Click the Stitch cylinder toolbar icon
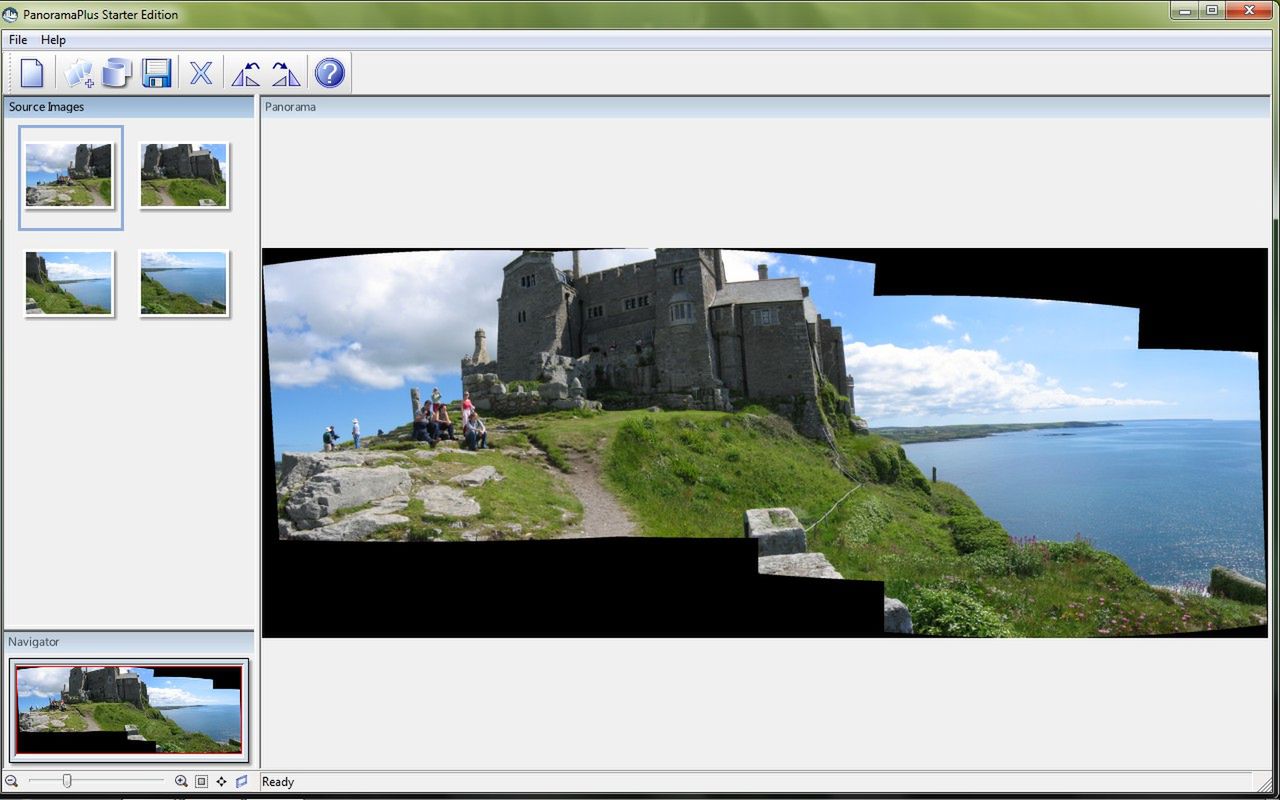Image resolution: width=1280 pixels, height=800 pixels. [x=116, y=73]
